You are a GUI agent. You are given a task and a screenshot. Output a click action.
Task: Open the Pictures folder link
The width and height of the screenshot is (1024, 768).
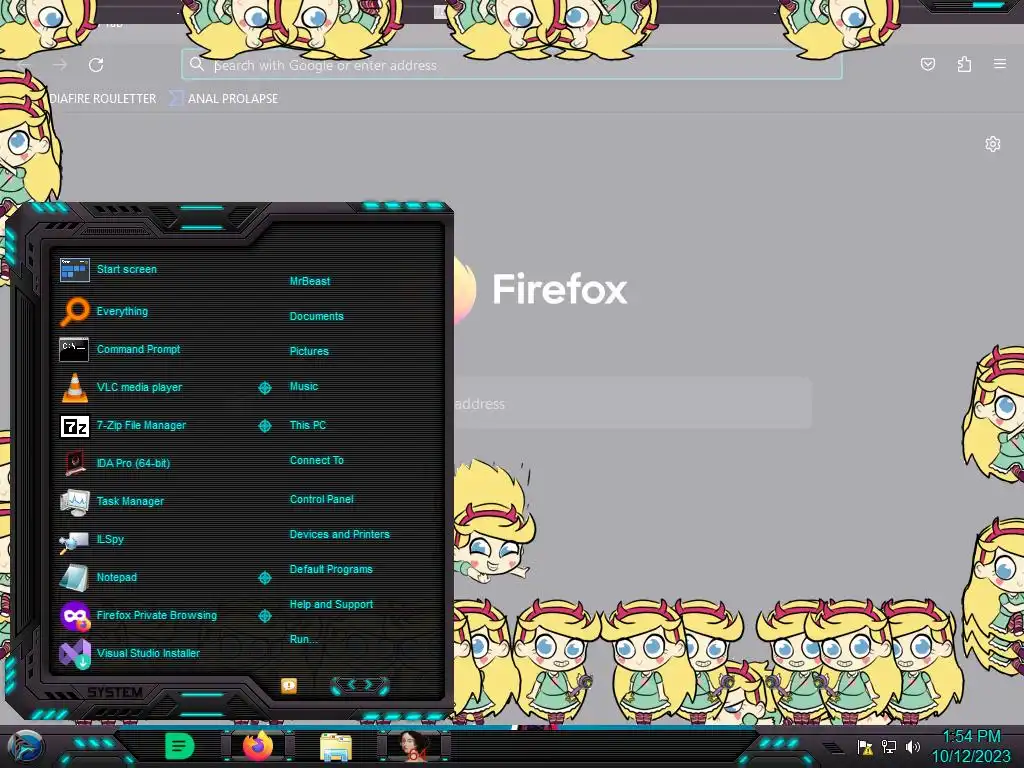309,351
